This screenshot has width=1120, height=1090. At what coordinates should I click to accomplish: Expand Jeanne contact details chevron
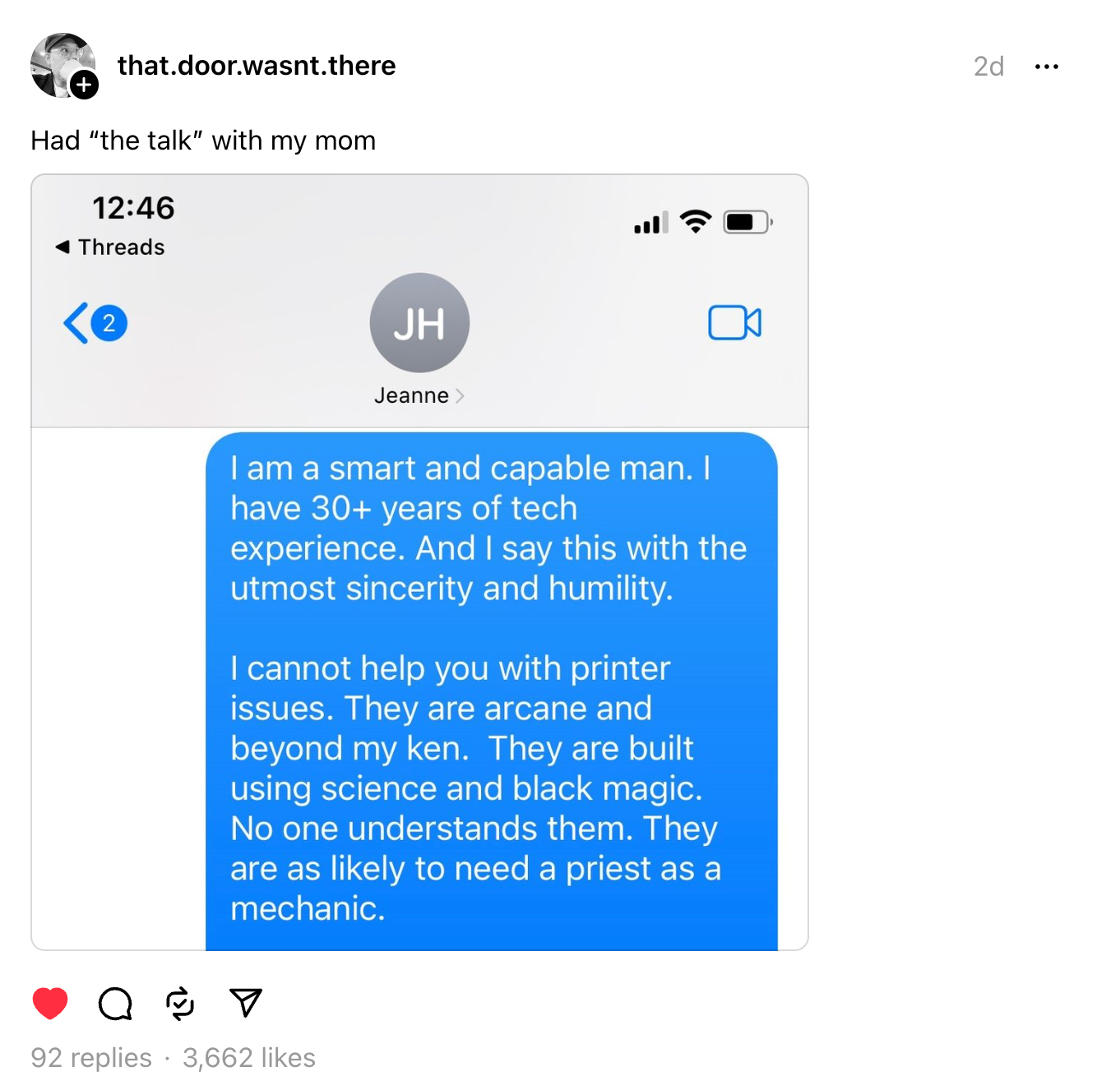(x=460, y=396)
